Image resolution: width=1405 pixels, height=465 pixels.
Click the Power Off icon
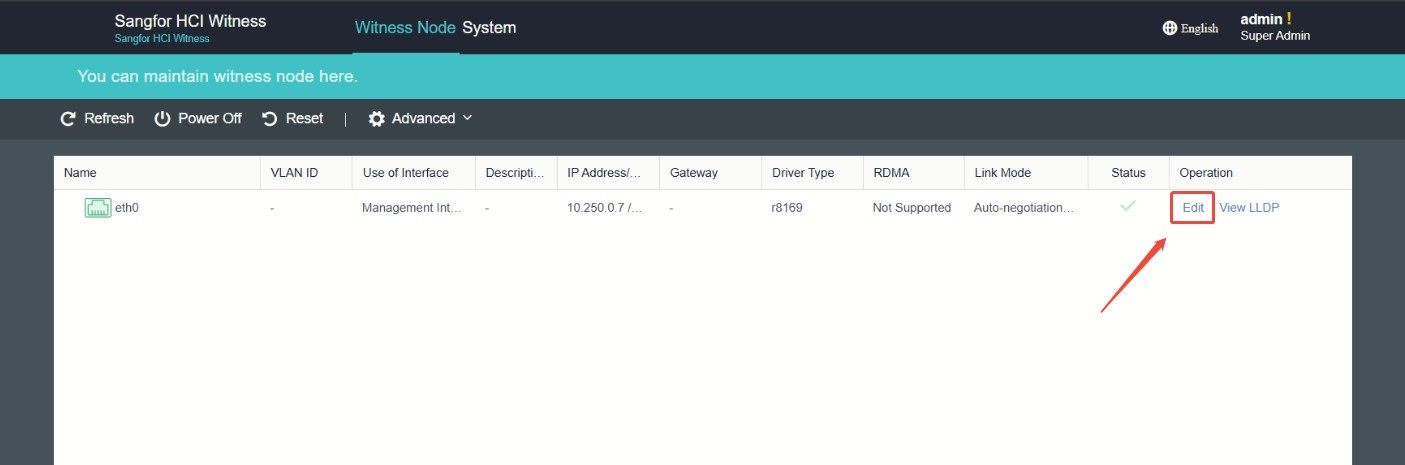tap(162, 119)
